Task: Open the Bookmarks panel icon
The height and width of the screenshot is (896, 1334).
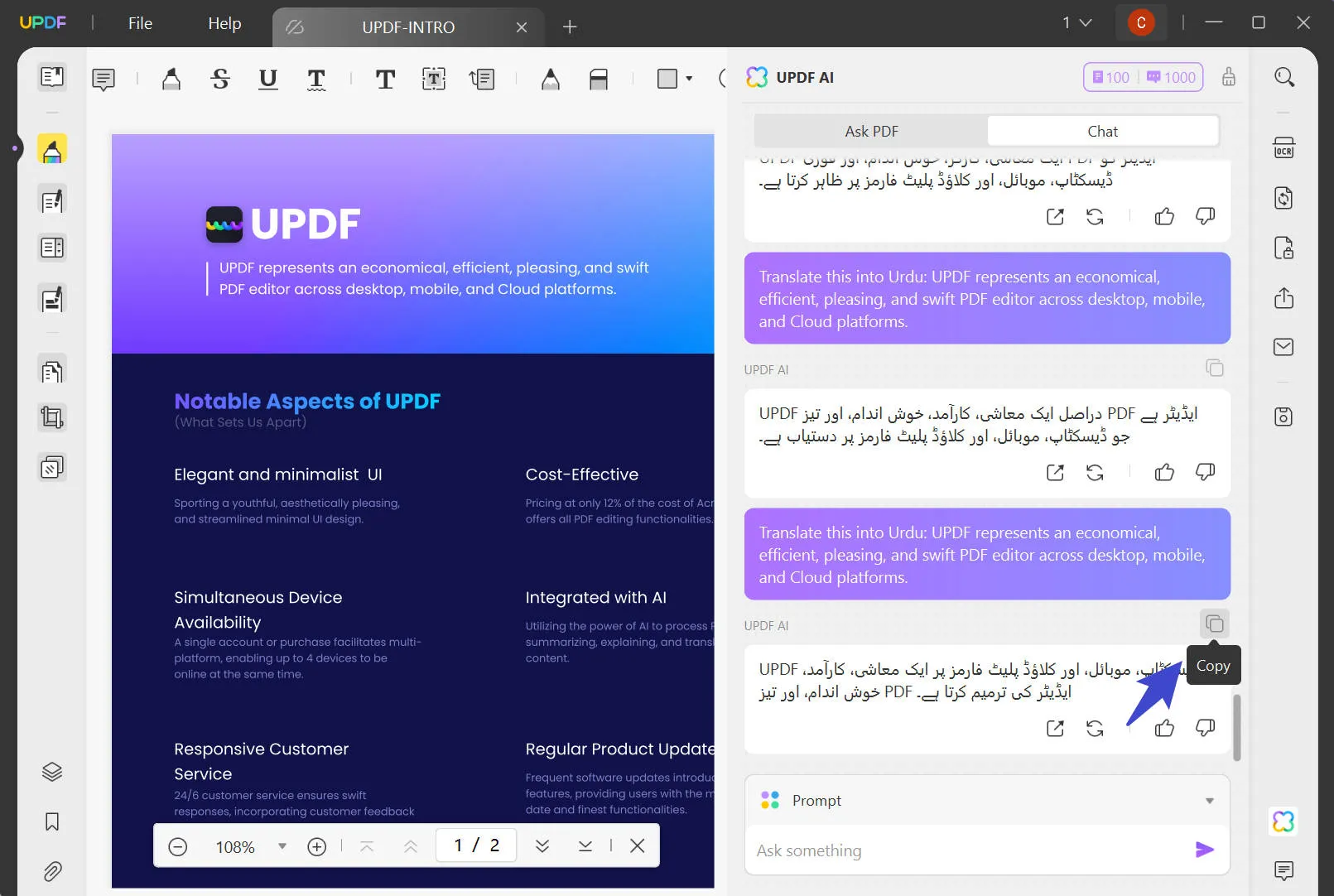Action: point(52,821)
